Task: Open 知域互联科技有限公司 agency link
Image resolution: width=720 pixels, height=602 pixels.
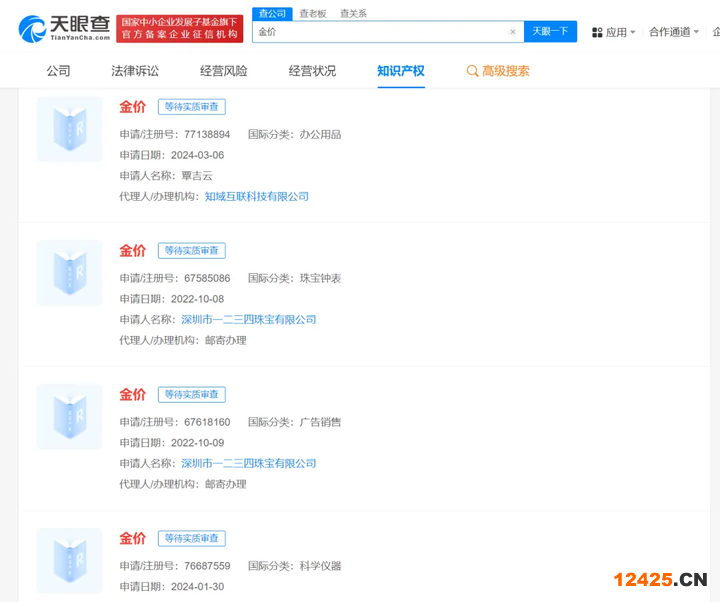Action: click(257, 197)
